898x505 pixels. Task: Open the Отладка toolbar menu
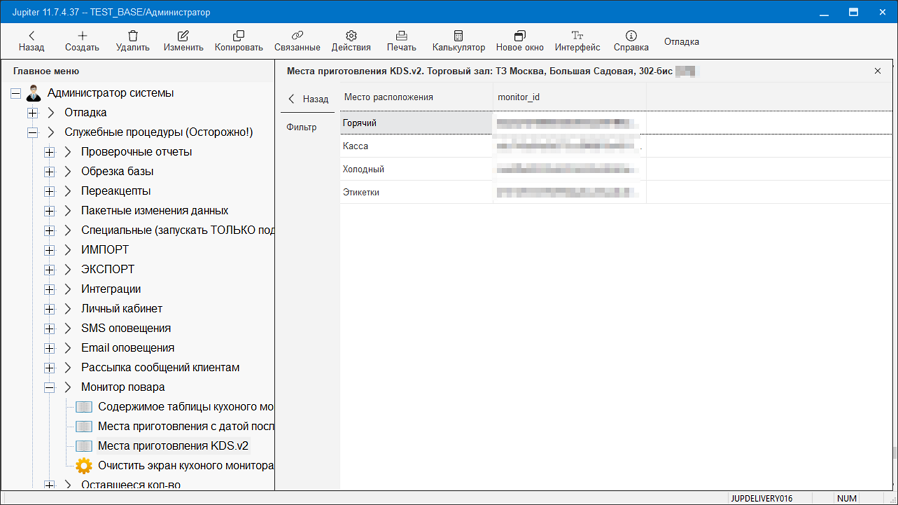point(681,42)
